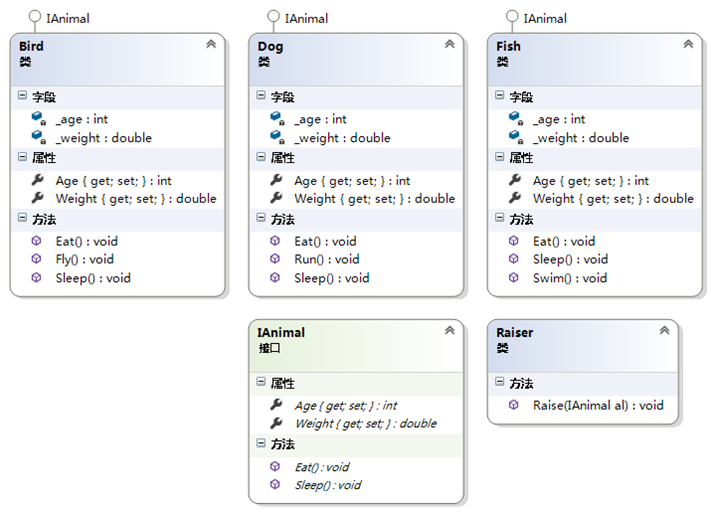The image size is (711, 512).
Task: Collapse the 属性 section in Dog class
Action: [x=261, y=157]
